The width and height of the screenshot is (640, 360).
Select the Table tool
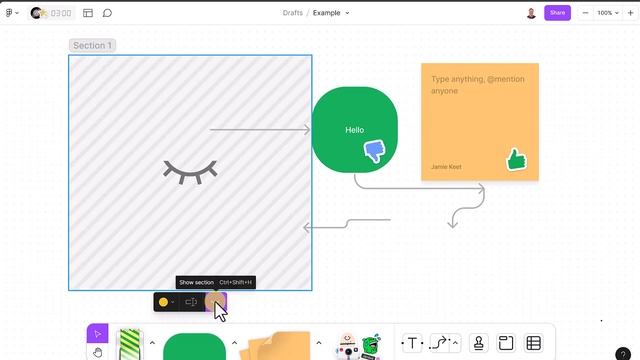(x=533, y=343)
